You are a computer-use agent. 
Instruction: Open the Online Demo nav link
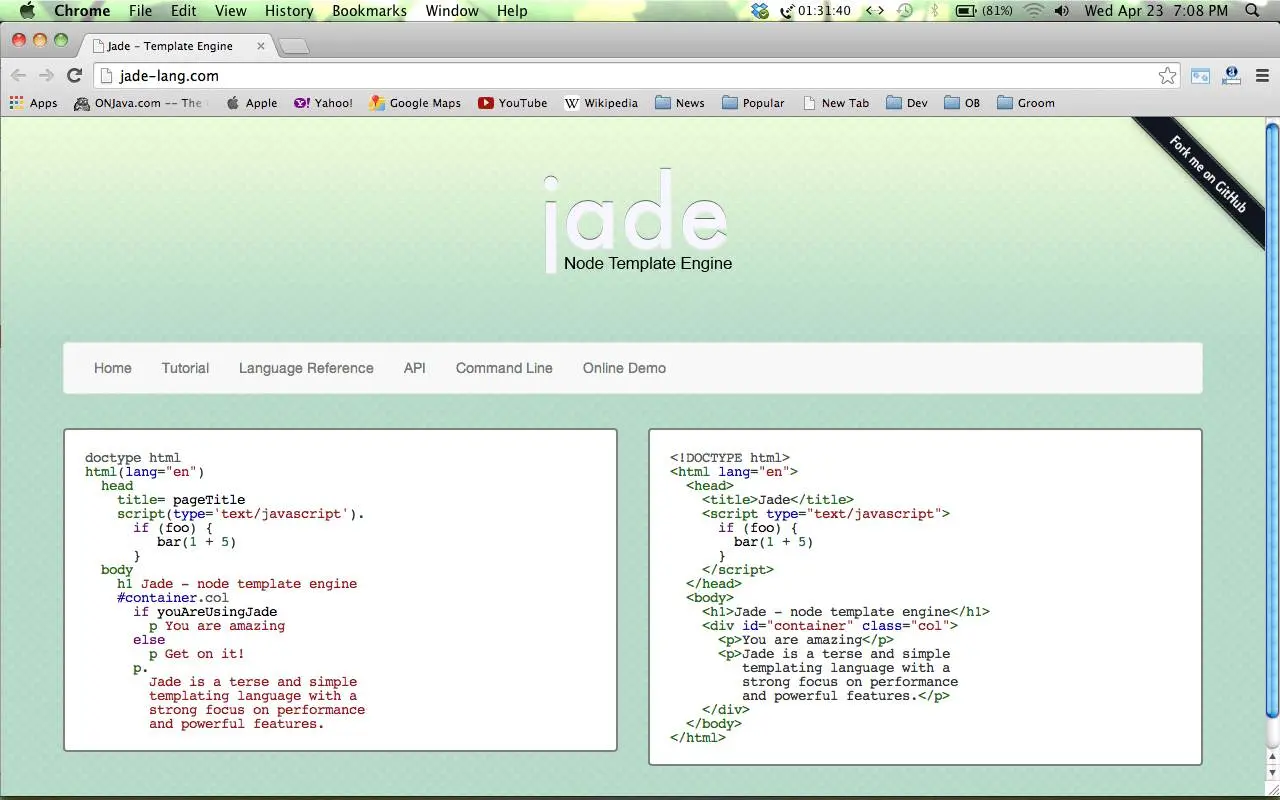[x=624, y=368]
